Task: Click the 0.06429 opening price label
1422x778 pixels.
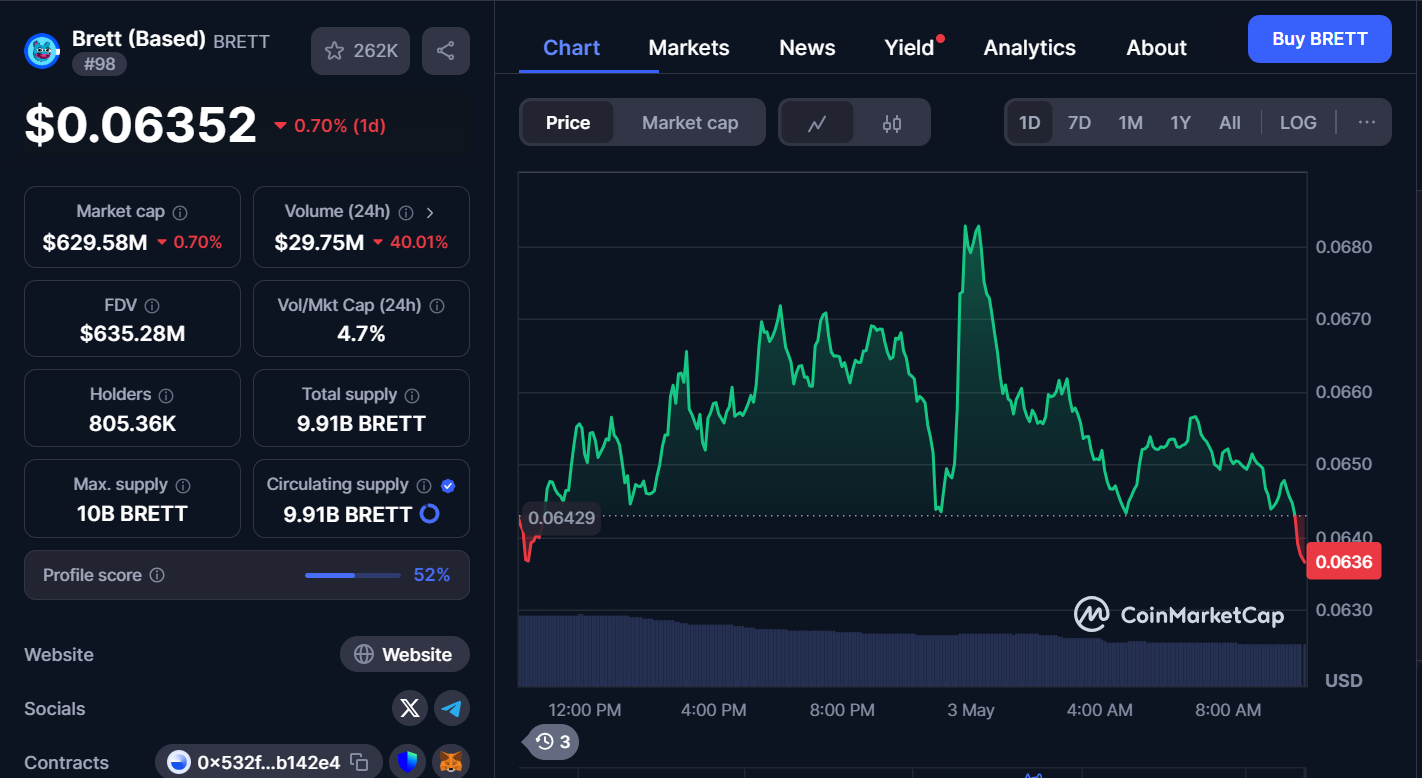Action: (x=561, y=518)
